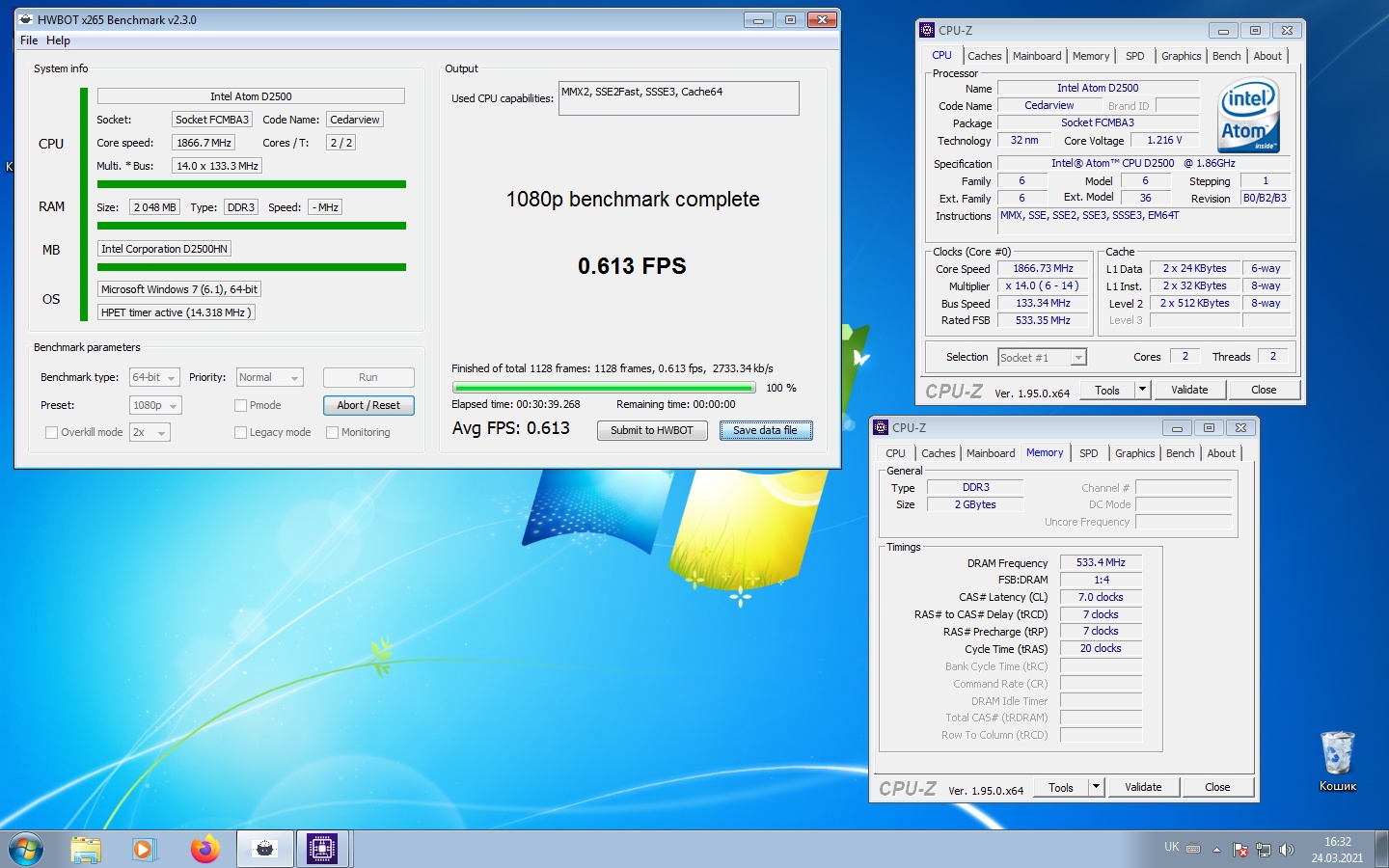Click HWBOT x265 title bar icon
This screenshot has width=1389, height=868.
pos(26,19)
